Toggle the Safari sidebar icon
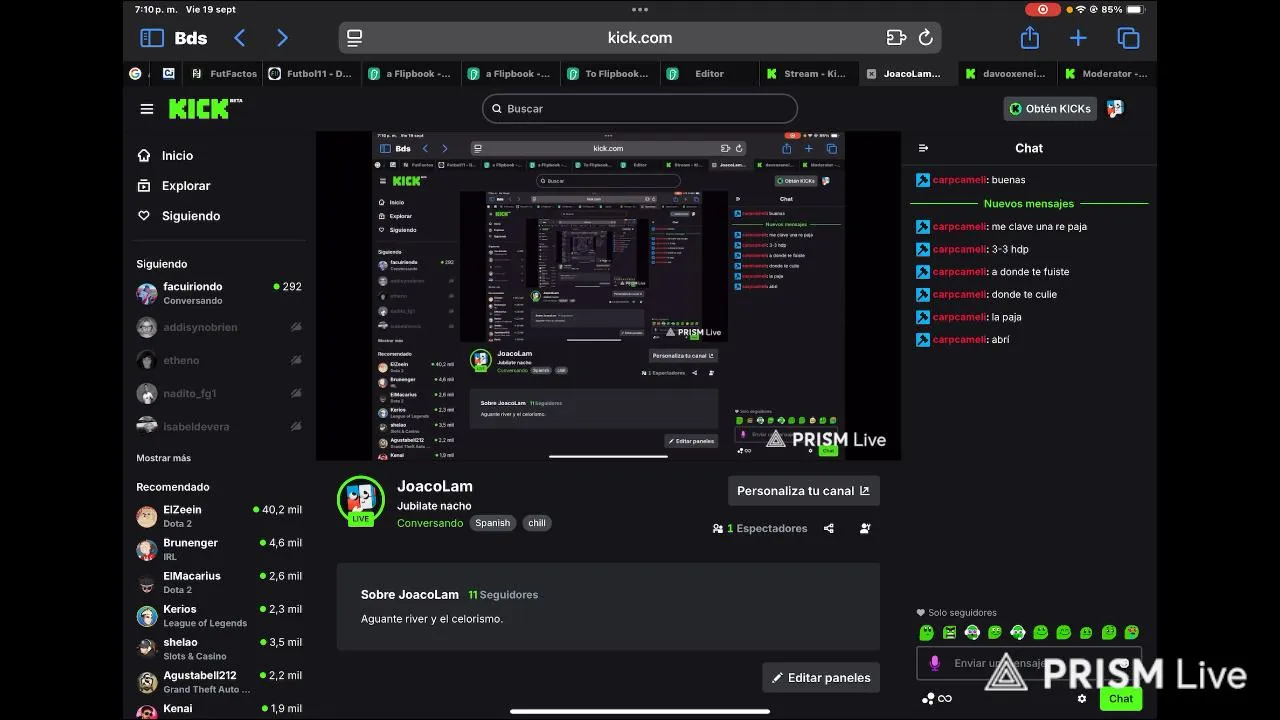This screenshot has width=1280, height=720. click(152, 38)
